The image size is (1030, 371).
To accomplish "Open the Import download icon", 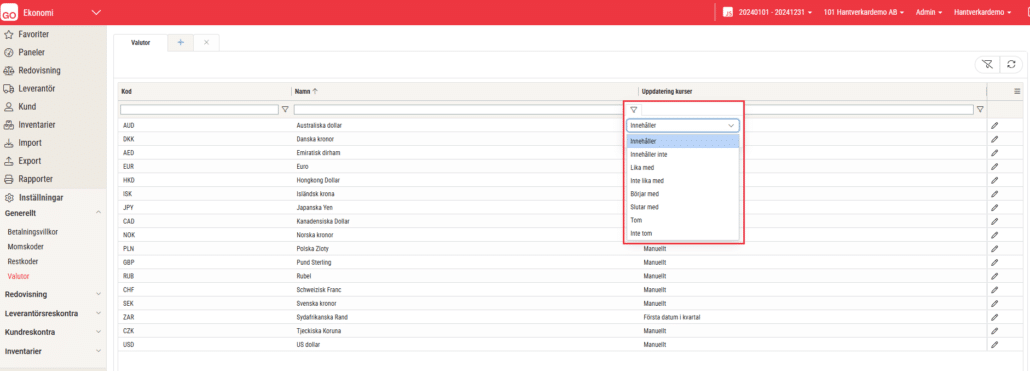I will (x=9, y=142).
